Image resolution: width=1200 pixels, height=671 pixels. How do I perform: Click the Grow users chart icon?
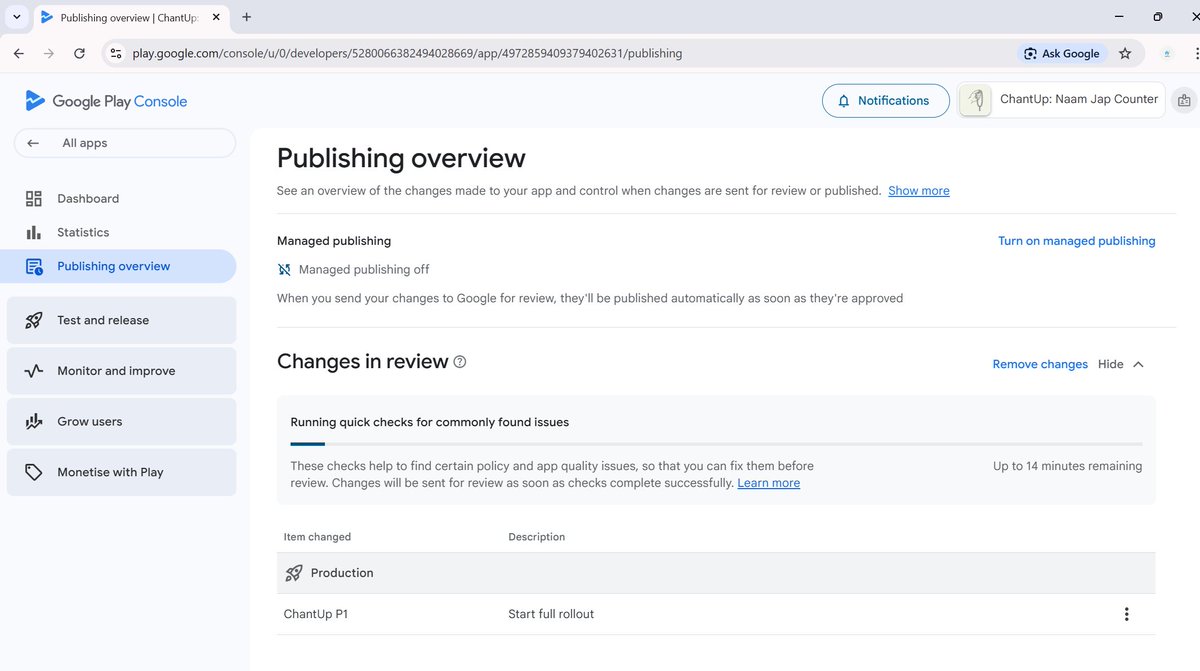point(34,422)
